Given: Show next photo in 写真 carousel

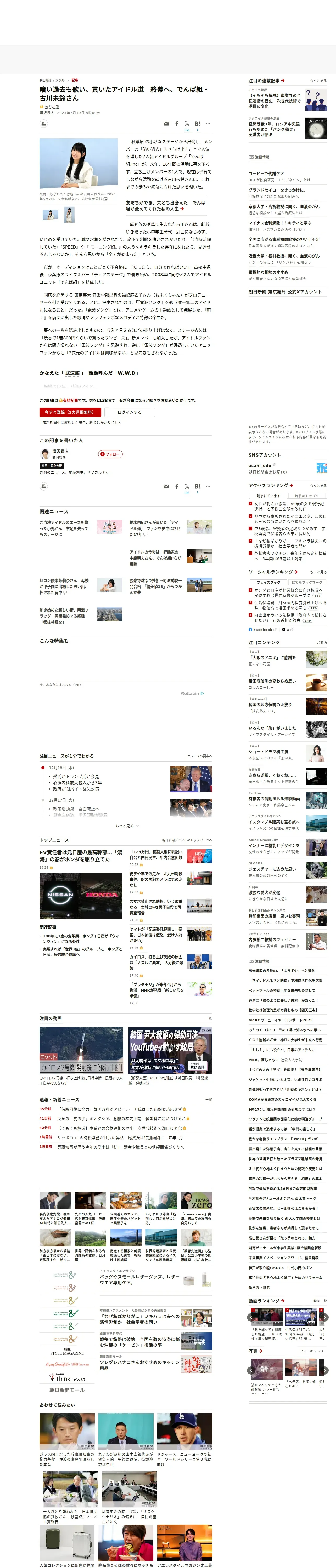Looking at the screenshot, I should [x=324, y=1371].
